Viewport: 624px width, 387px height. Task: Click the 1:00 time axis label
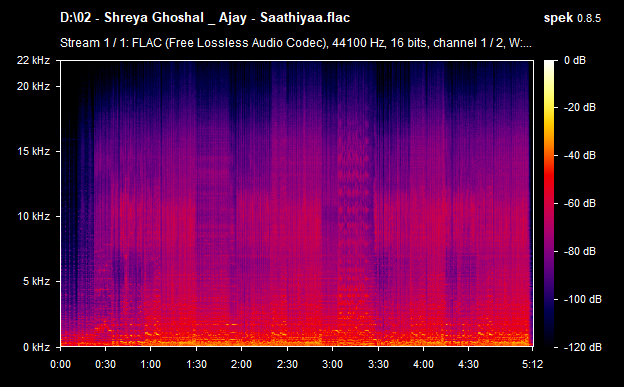[x=150, y=364]
